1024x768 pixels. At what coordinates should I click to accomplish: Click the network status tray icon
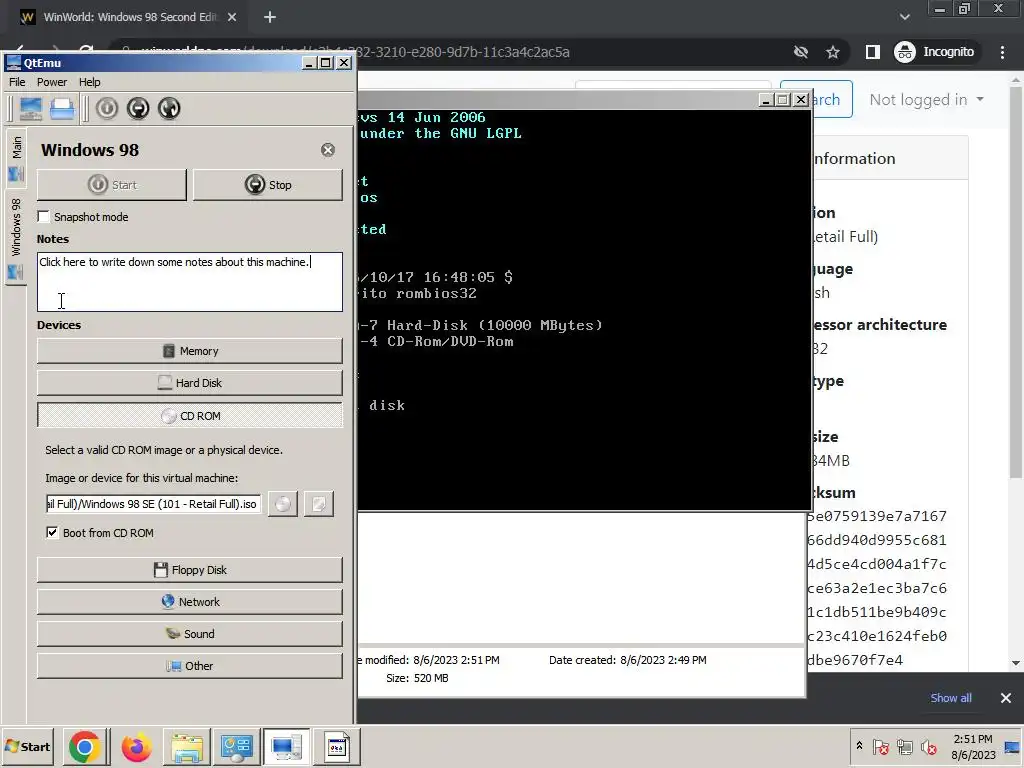point(904,746)
